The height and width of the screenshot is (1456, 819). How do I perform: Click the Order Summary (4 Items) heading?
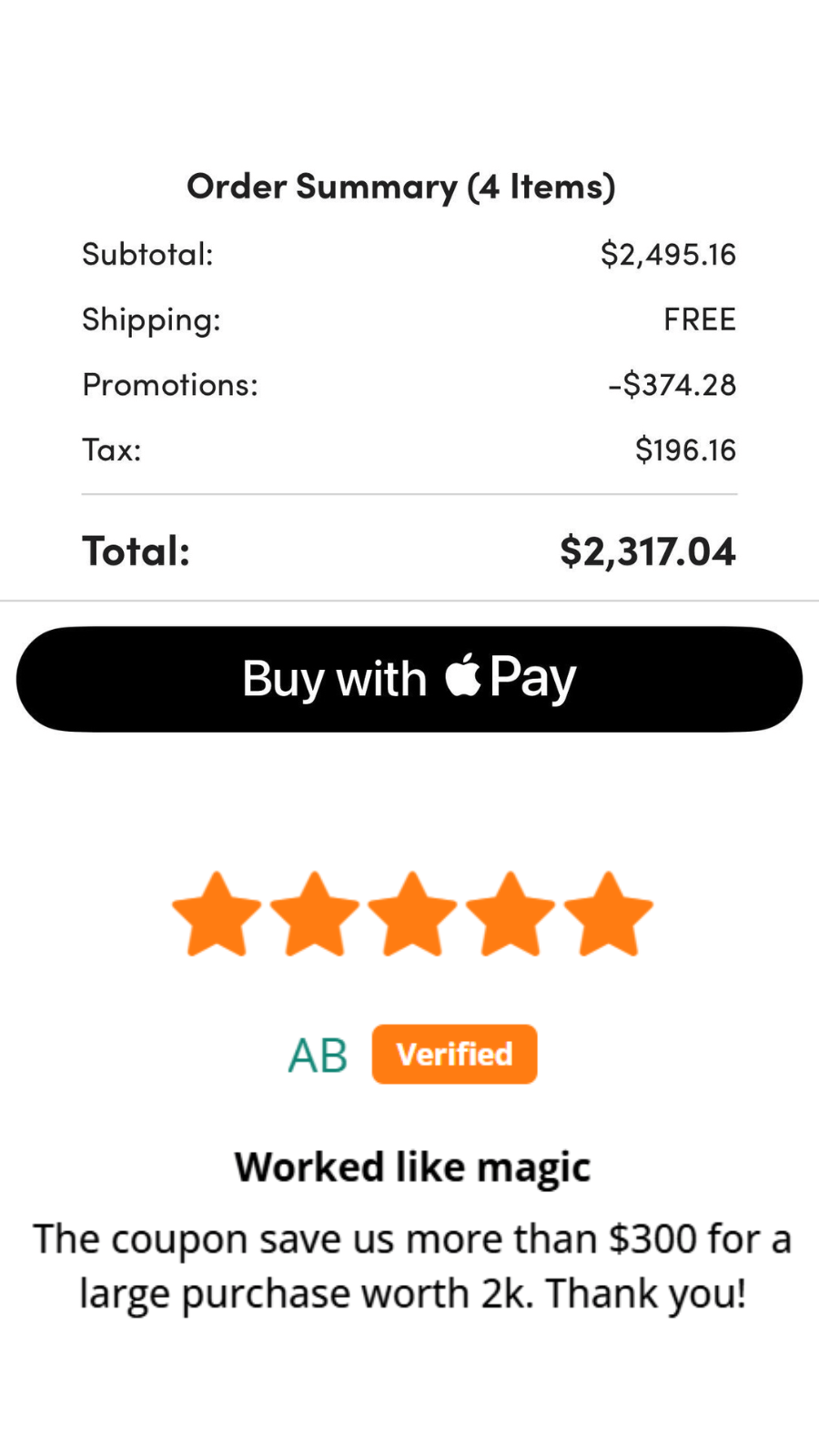point(401,187)
